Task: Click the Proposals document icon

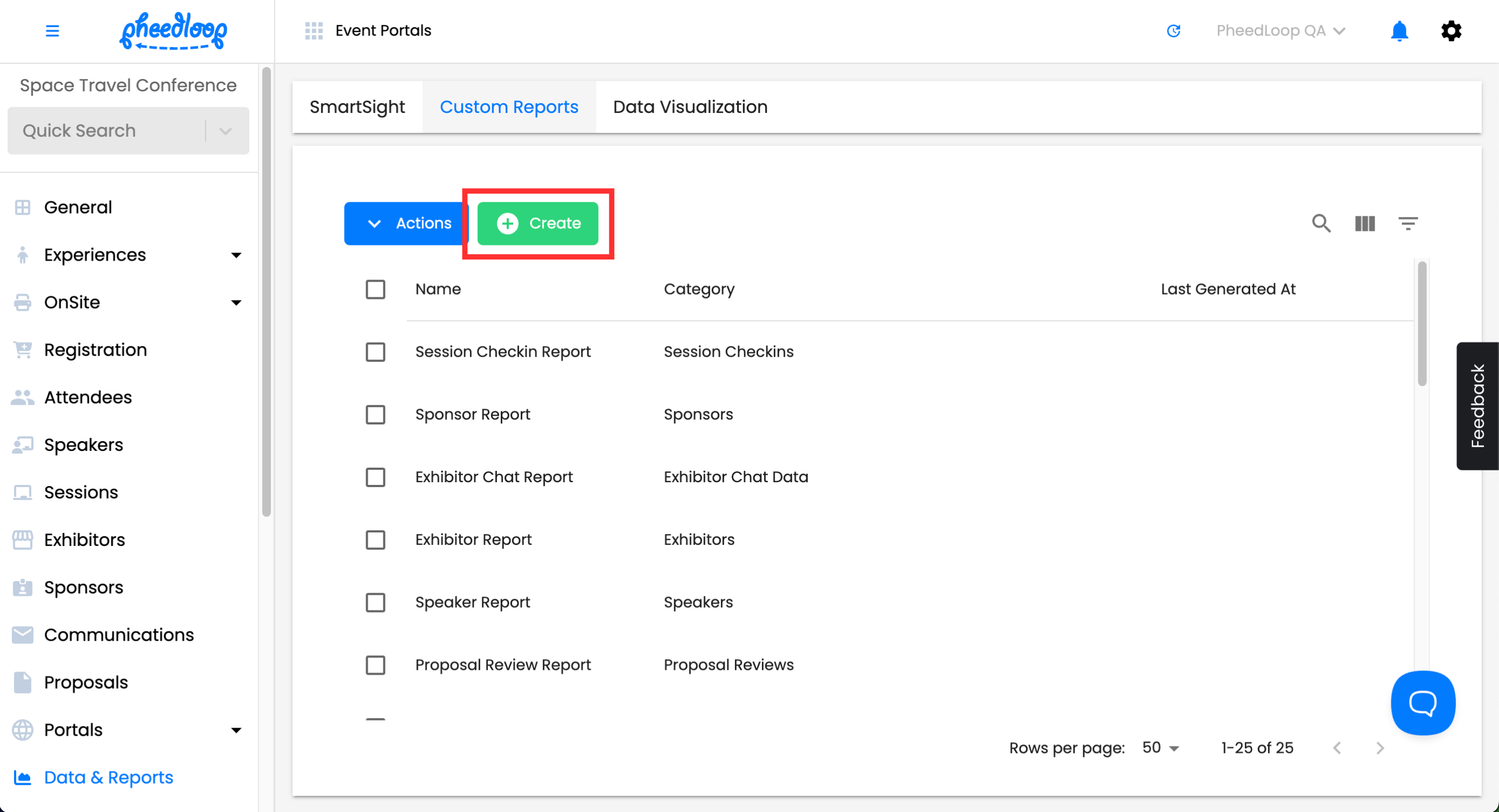Action: (22, 683)
